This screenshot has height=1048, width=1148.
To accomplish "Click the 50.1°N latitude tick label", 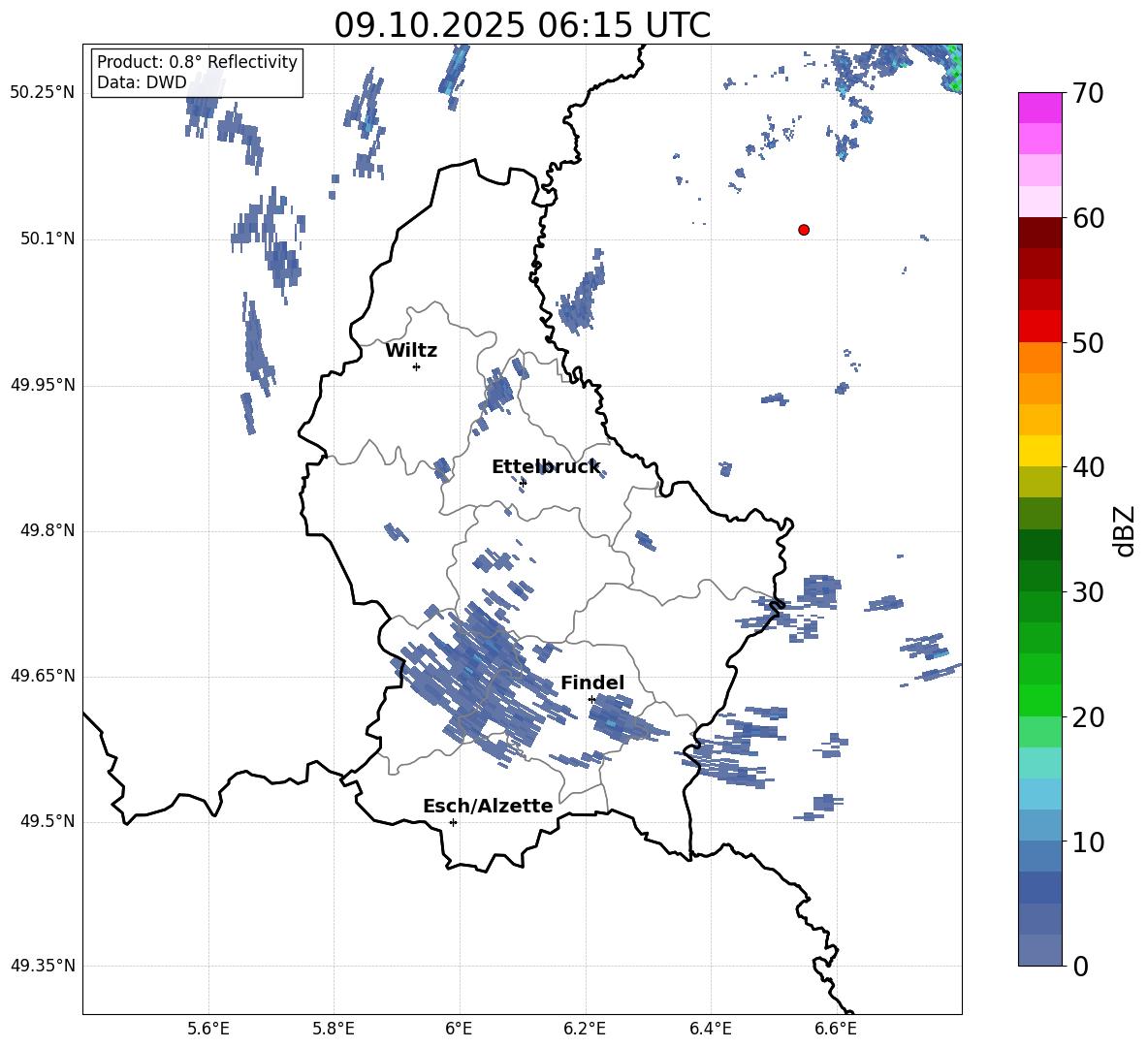I will point(48,238).
